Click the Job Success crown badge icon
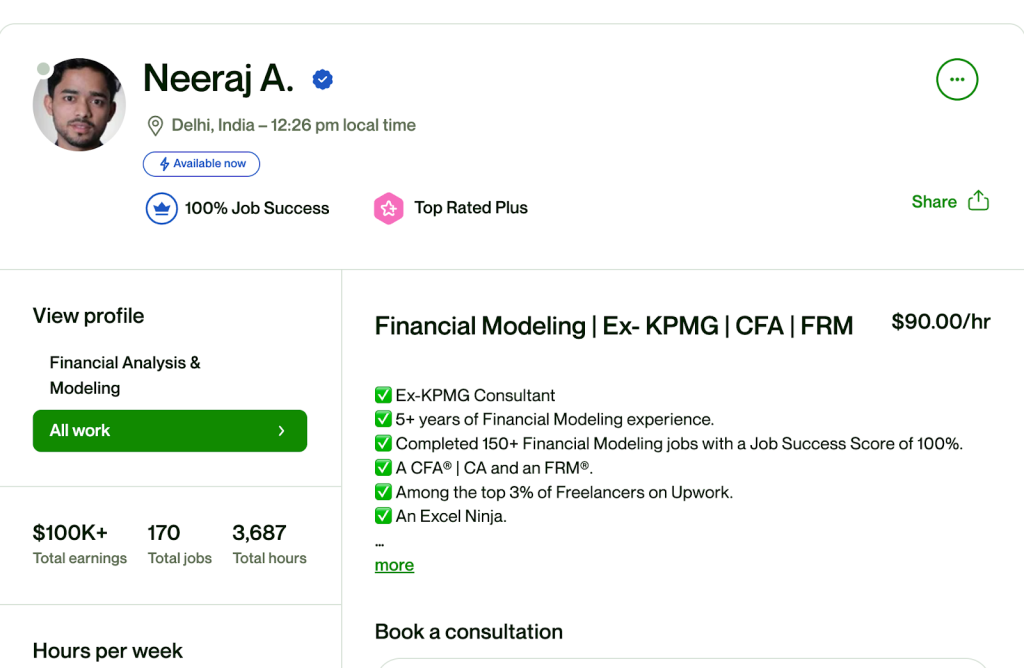1024x668 pixels. (x=161, y=208)
